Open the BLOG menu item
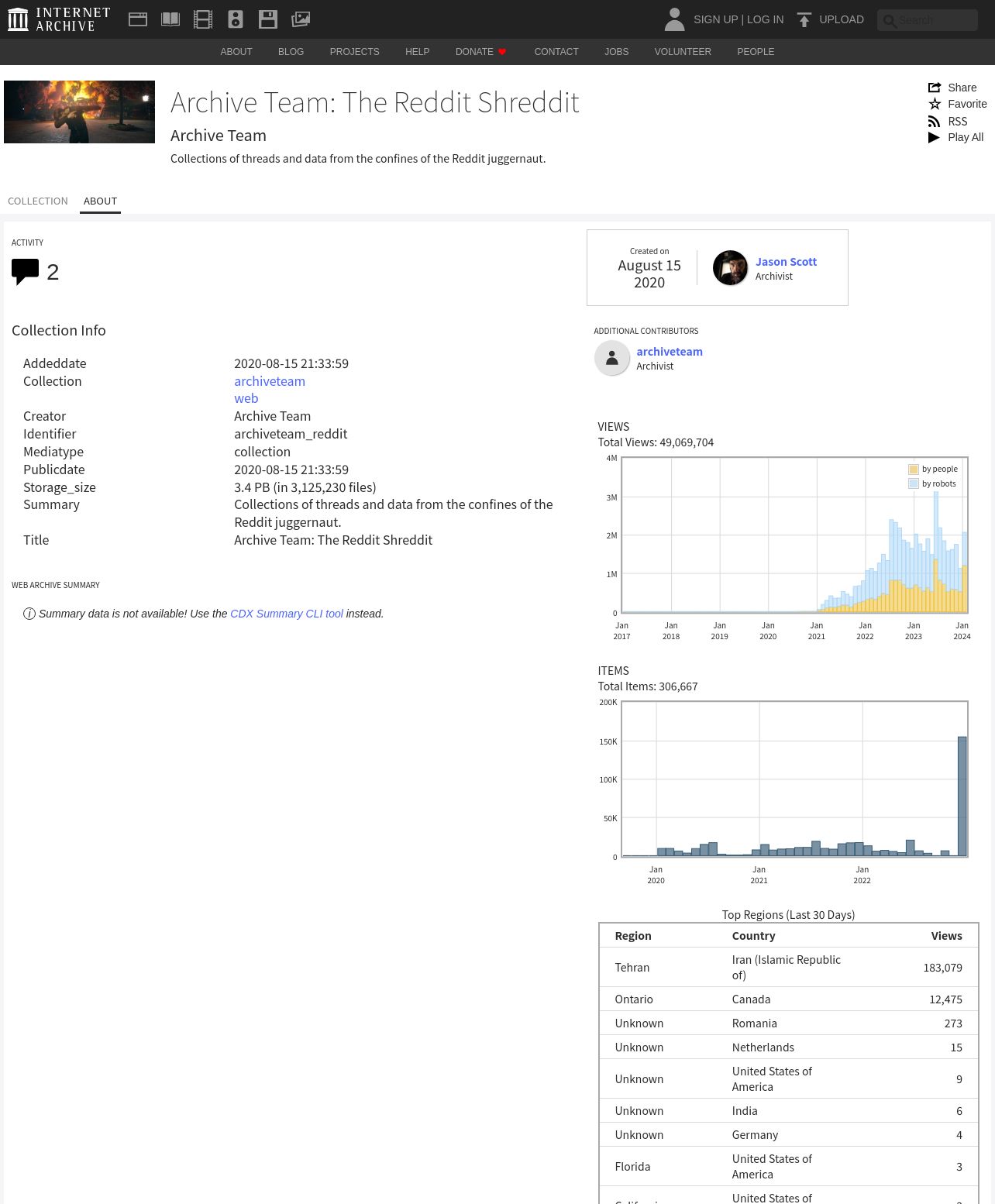The image size is (995, 1204). [291, 52]
